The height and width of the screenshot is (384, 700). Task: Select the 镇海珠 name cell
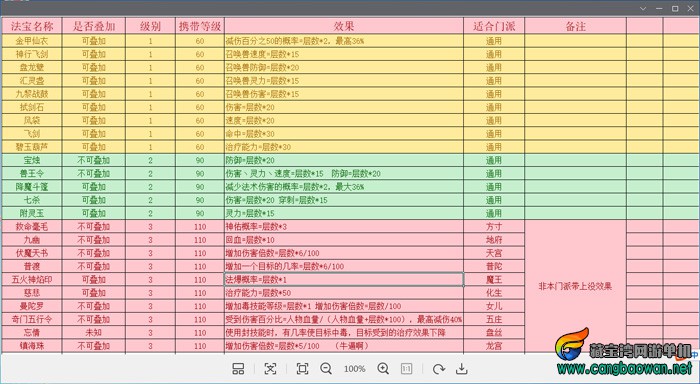pos(32,346)
